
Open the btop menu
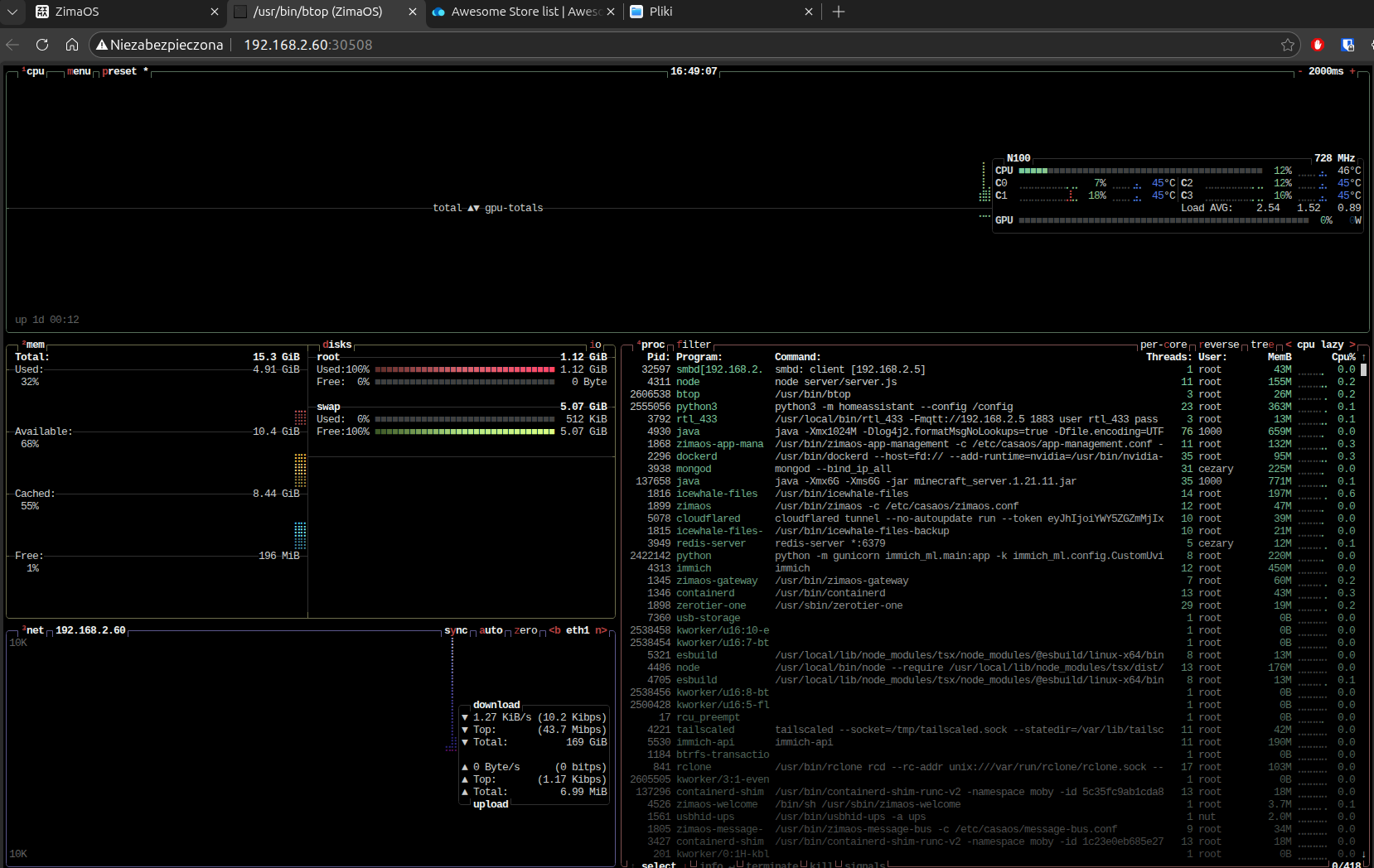pyautogui.click(x=79, y=71)
